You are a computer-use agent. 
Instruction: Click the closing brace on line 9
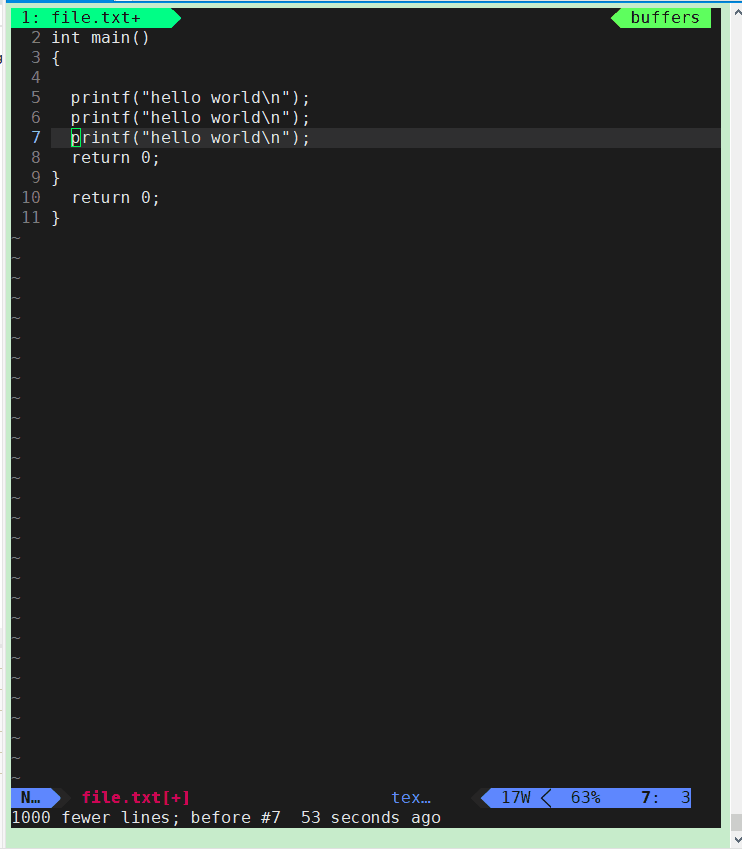pos(56,178)
